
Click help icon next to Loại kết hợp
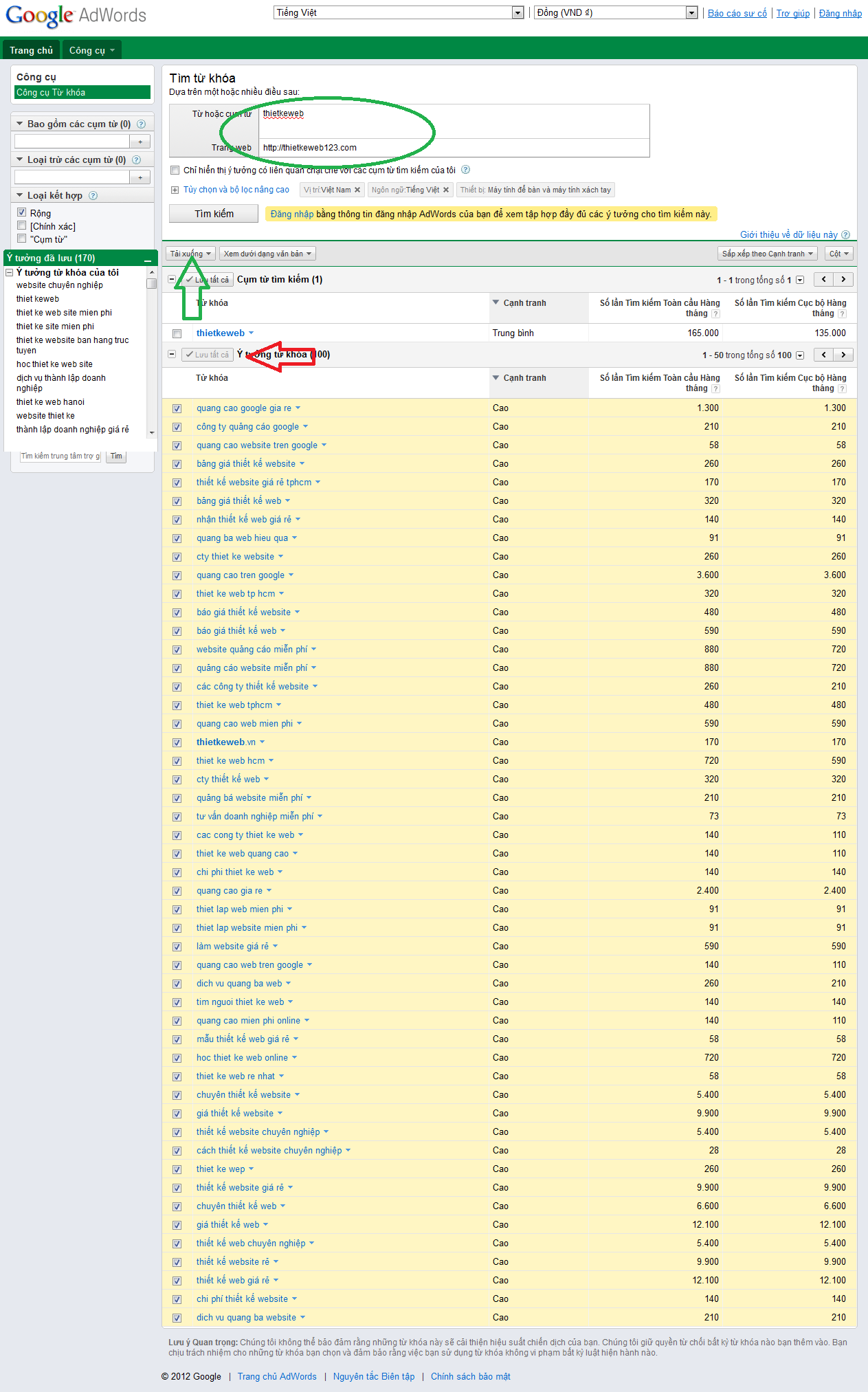tap(93, 196)
